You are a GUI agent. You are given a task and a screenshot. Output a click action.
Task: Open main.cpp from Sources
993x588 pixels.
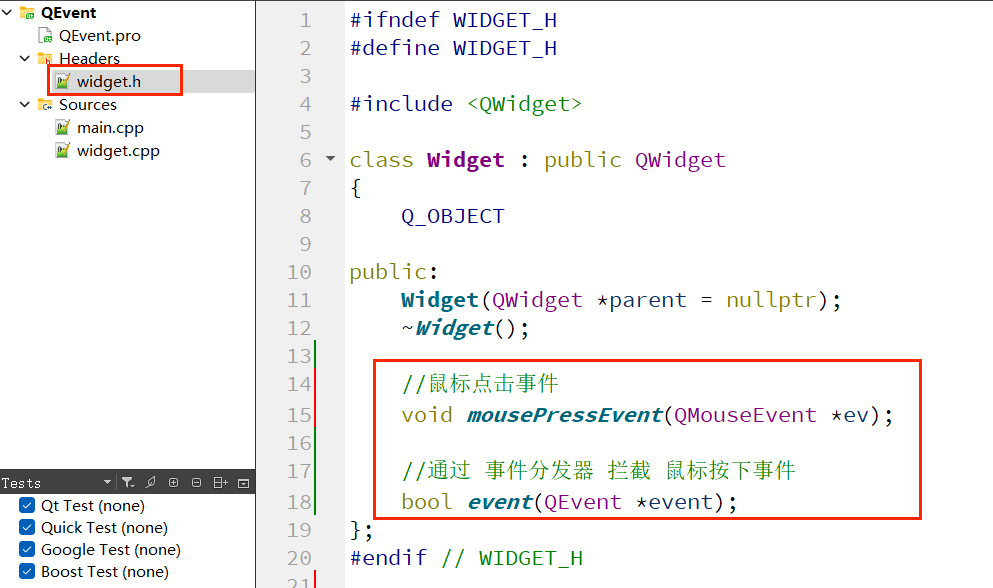click(110, 128)
